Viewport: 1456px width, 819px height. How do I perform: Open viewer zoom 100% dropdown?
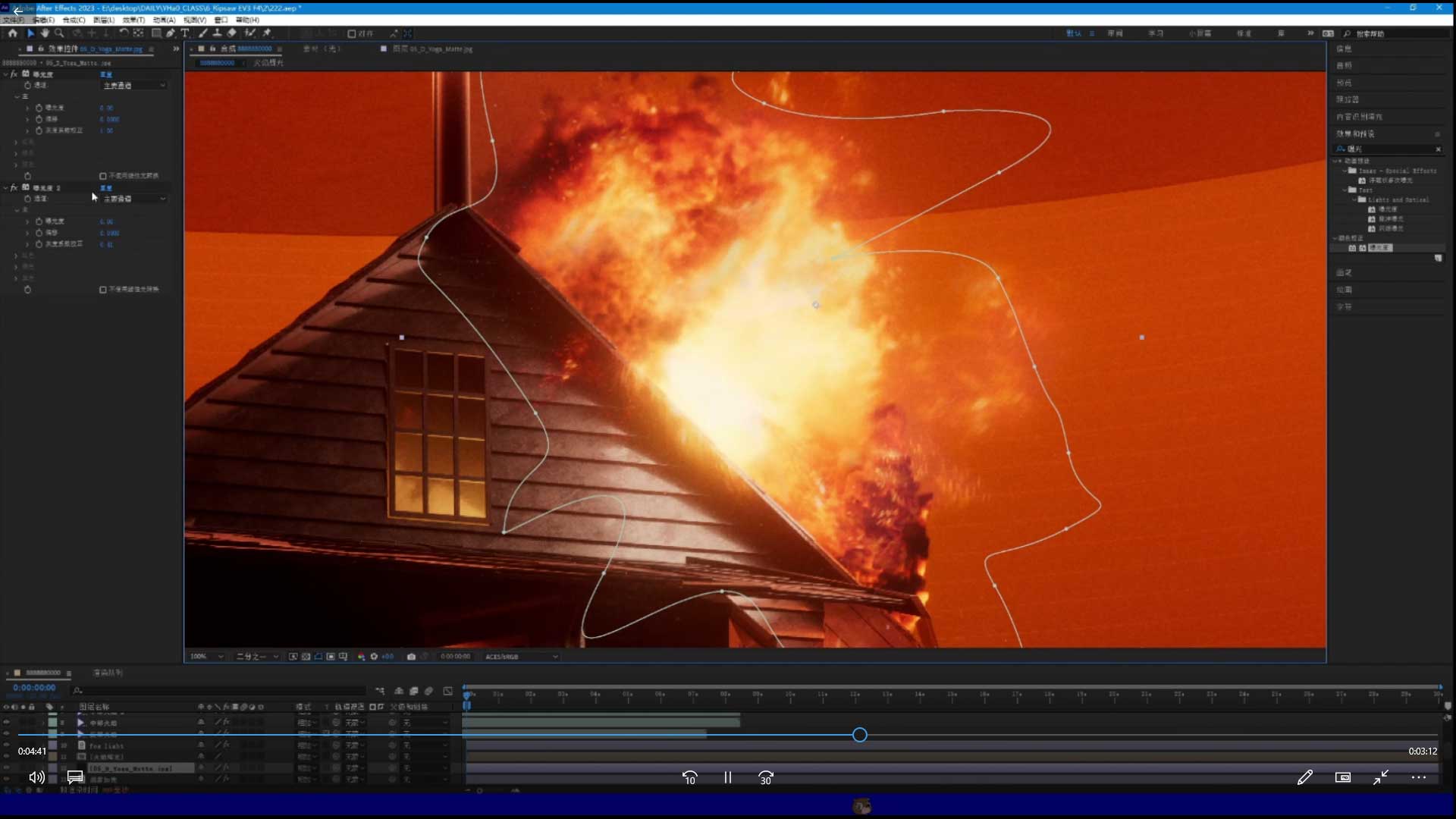point(206,657)
